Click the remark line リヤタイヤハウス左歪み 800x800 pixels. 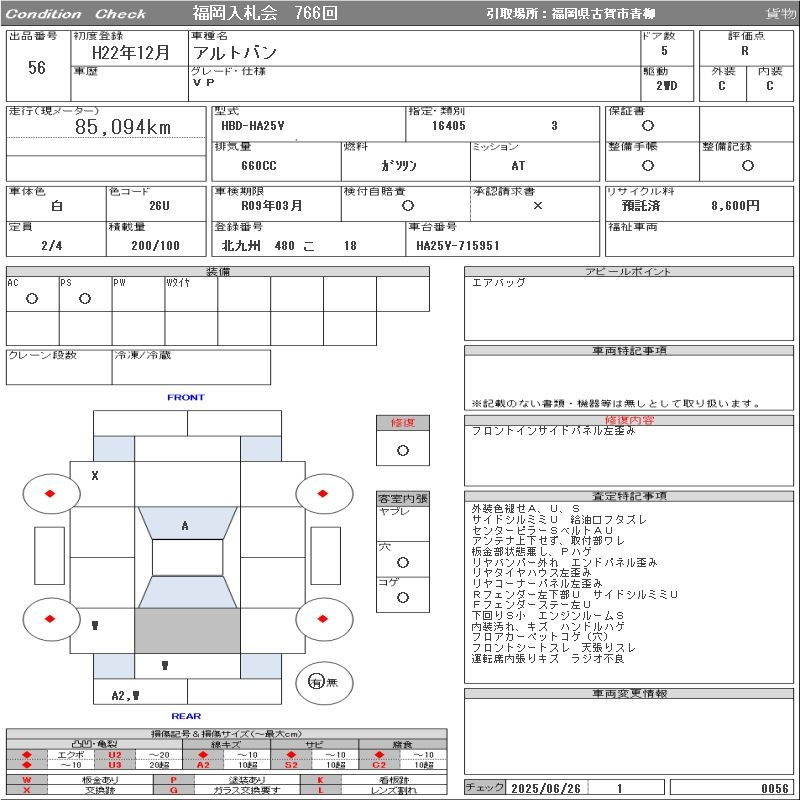531,572
